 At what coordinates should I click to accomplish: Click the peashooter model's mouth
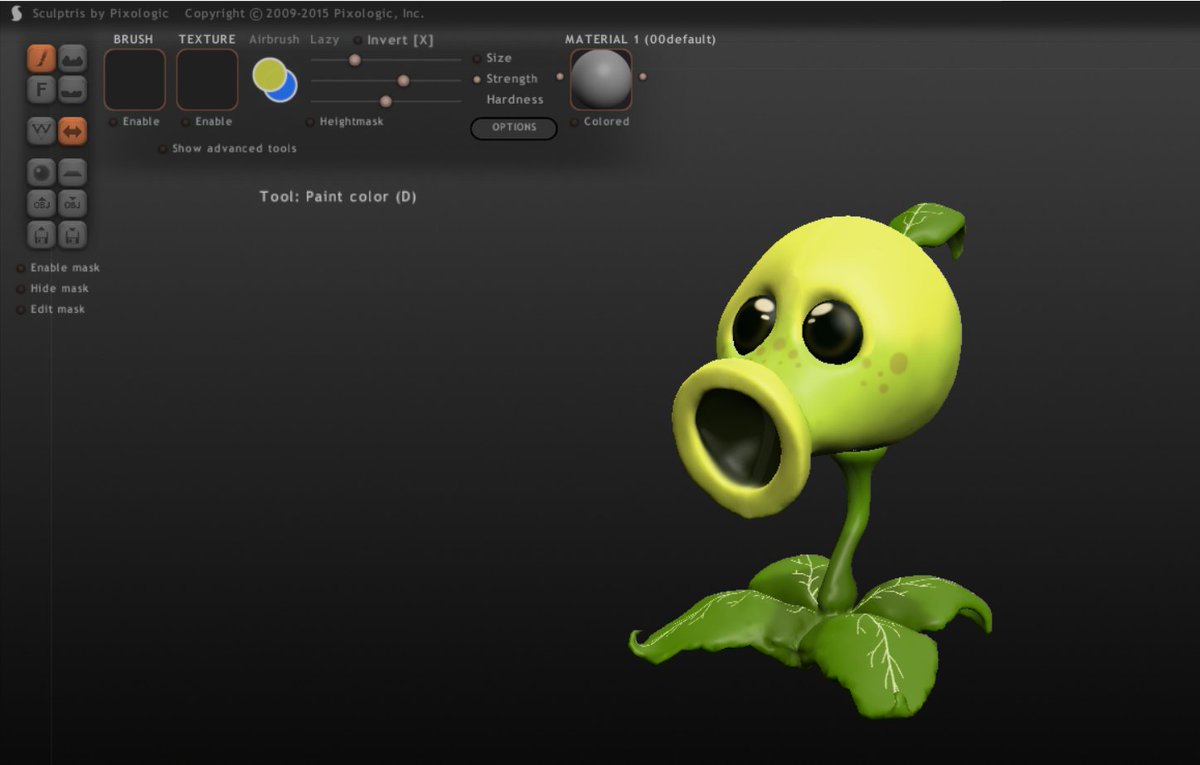tap(739, 437)
